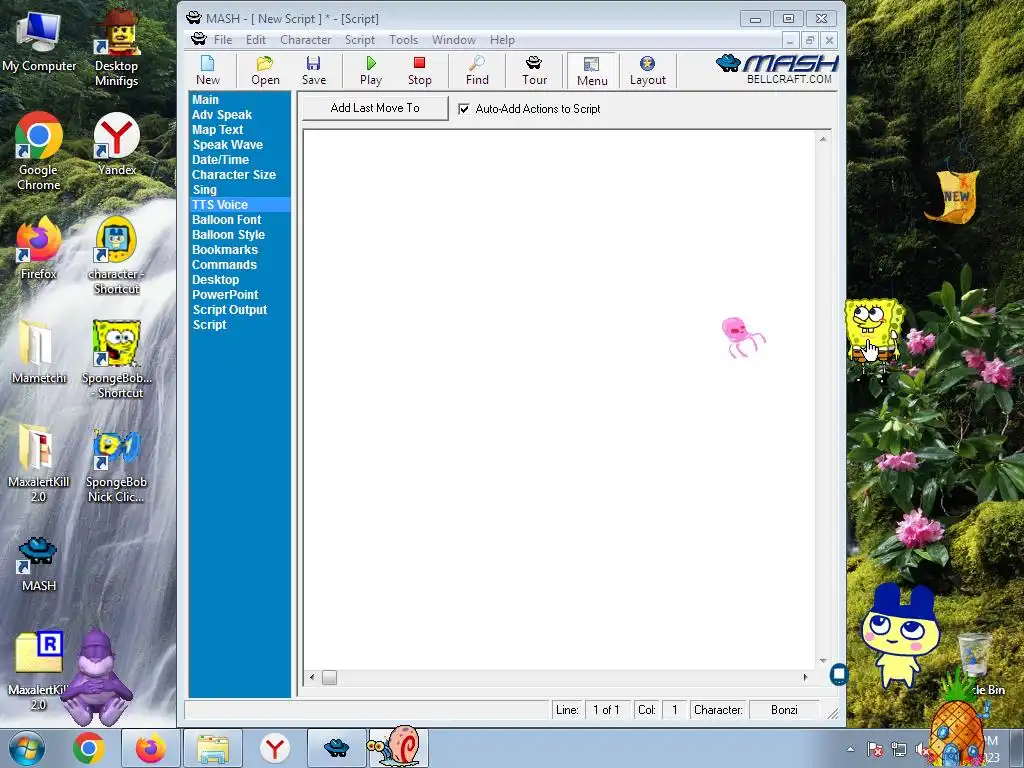The width and height of the screenshot is (1024, 768).
Task: Open the File menu
Action: (x=223, y=40)
